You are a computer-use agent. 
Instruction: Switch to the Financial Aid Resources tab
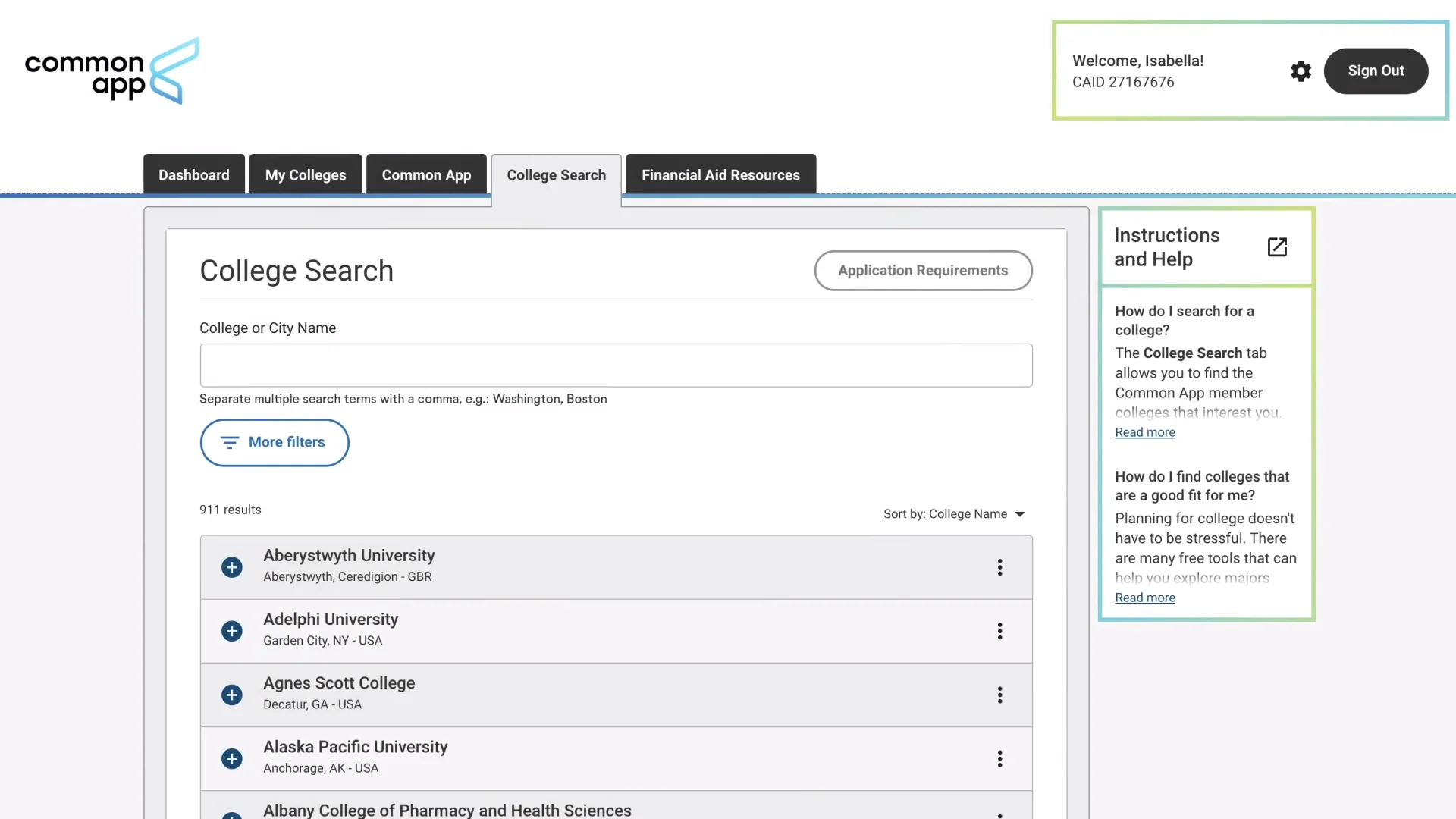click(720, 176)
